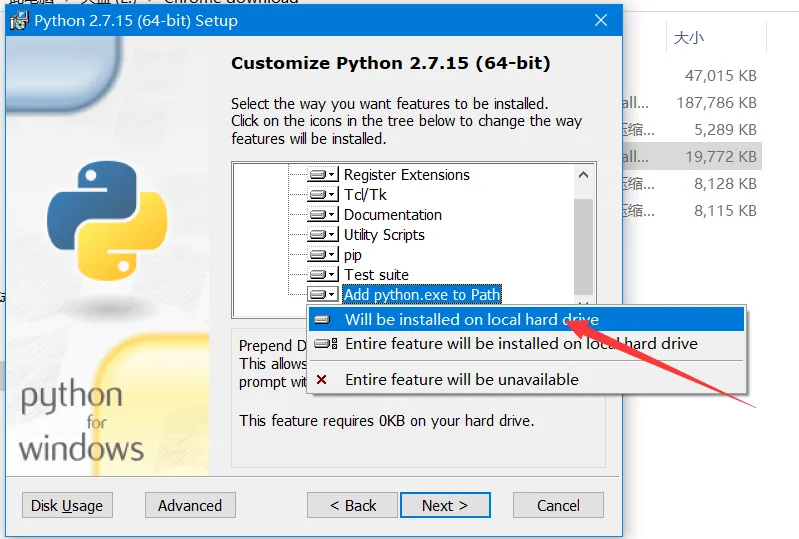Click red X unavailable icon in menu
The width and height of the screenshot is (799, 539).
click(321, 380)
